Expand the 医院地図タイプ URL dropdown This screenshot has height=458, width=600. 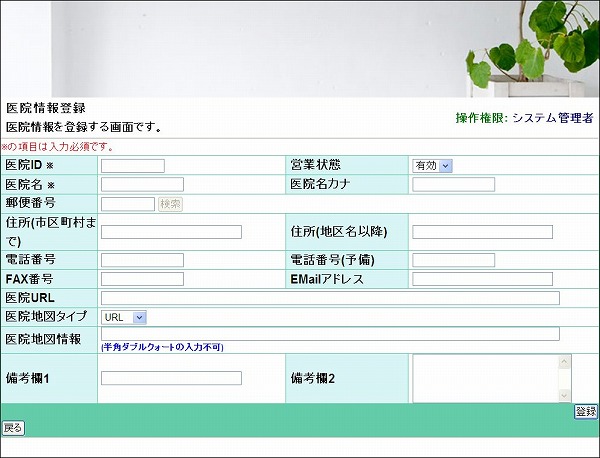click(x=124, y=317)
